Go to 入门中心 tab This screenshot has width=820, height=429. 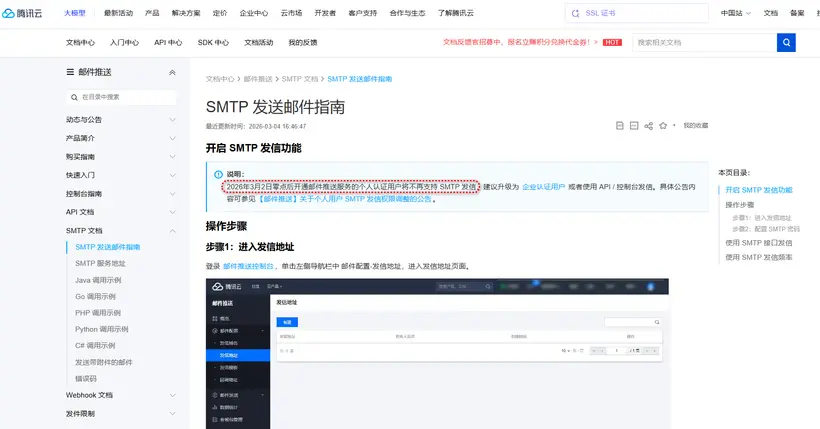click(x=124, y=42)
